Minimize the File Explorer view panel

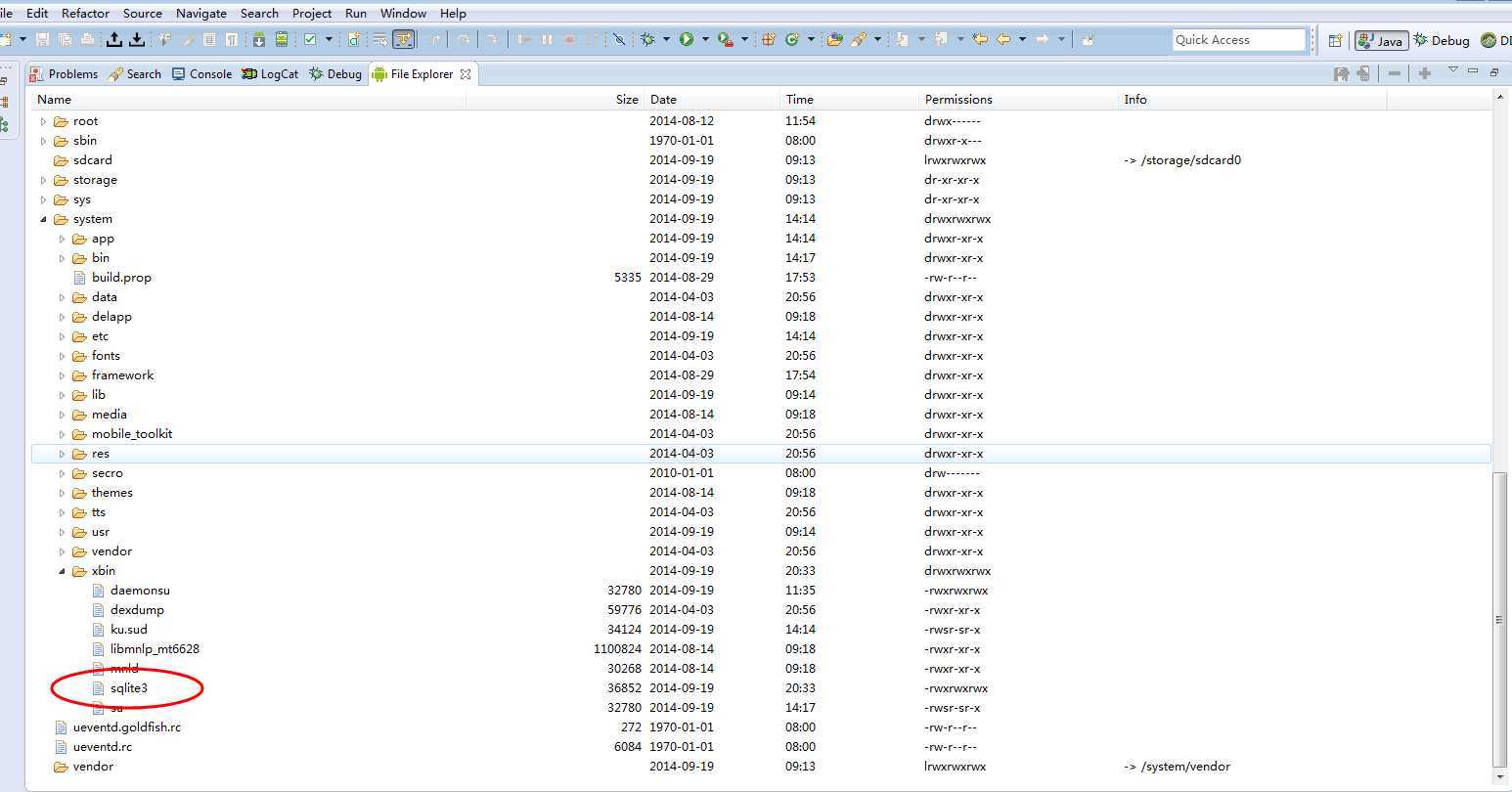(x=1474, y=71)
